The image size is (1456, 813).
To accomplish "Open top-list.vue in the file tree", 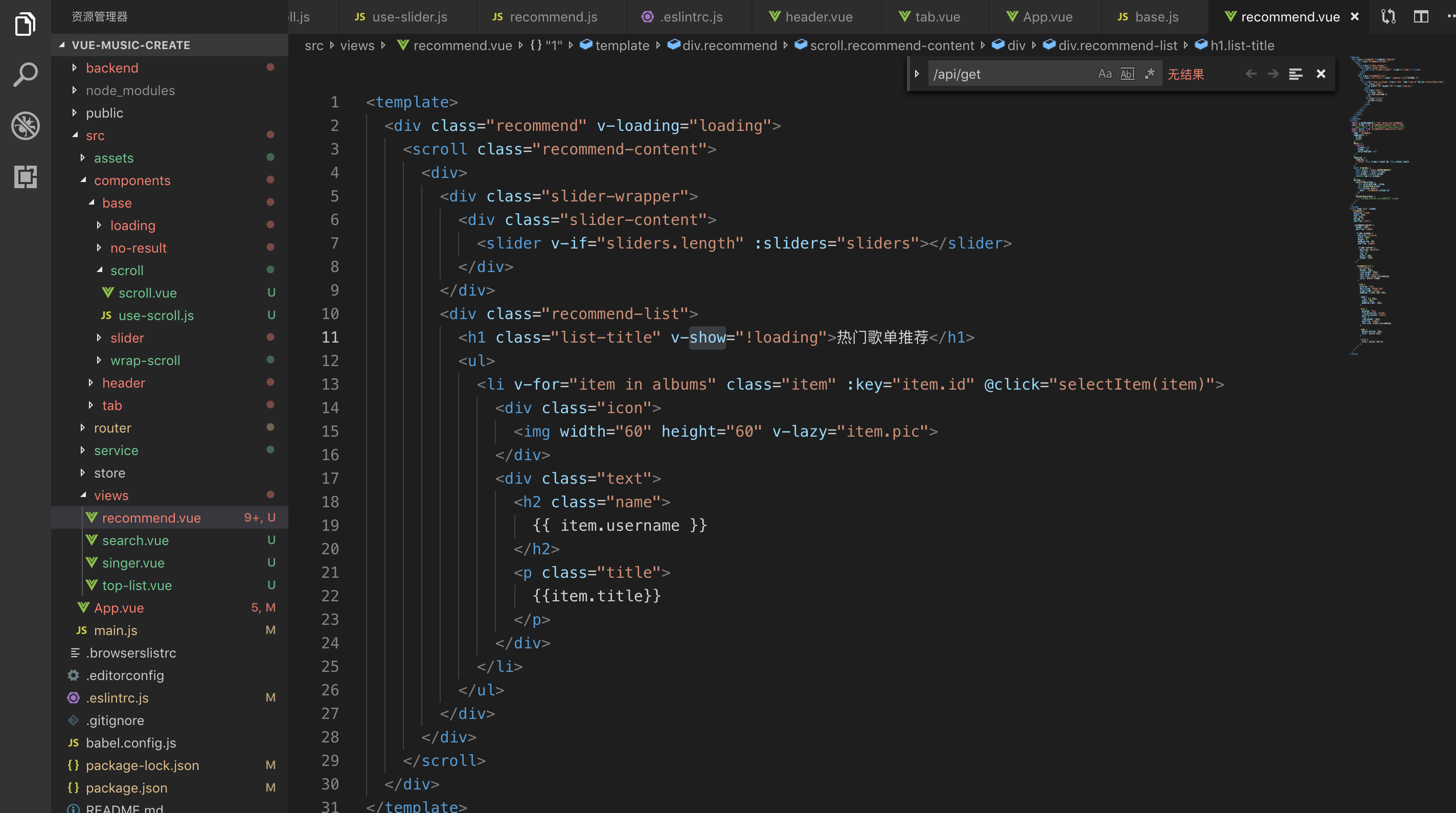I will tap(170, 585).
